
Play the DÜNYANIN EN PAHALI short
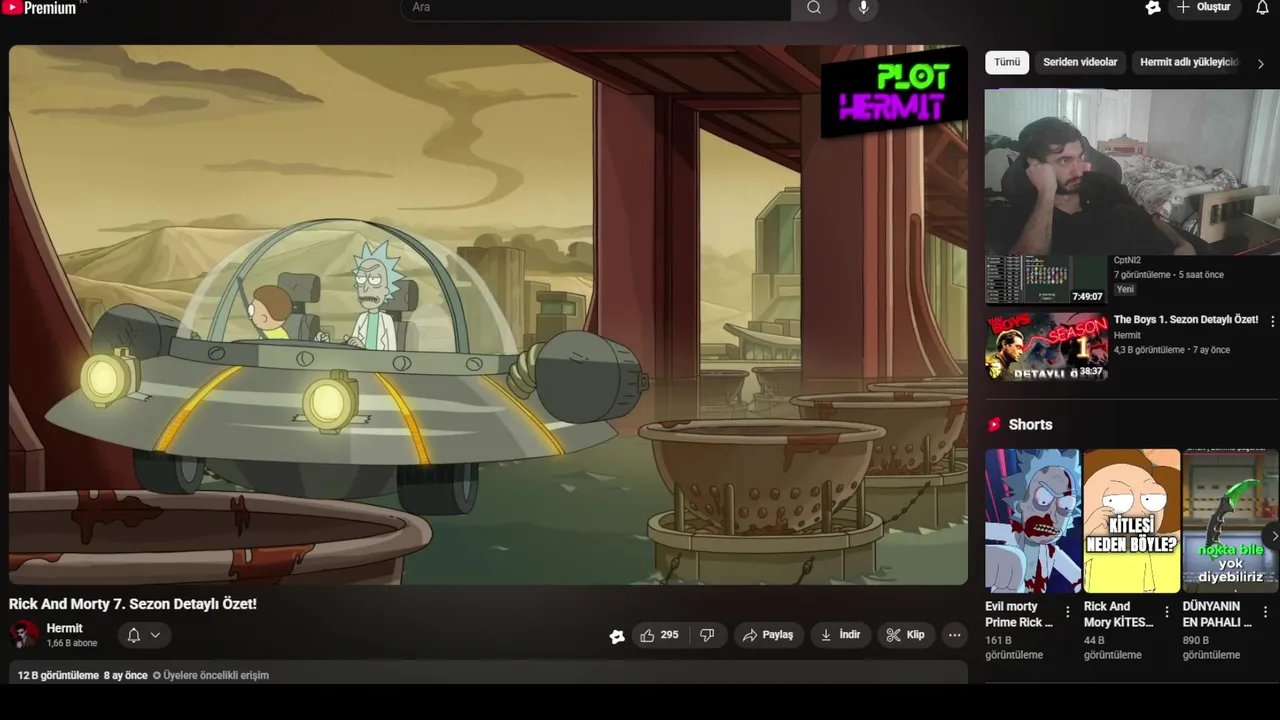point(1231,521)
